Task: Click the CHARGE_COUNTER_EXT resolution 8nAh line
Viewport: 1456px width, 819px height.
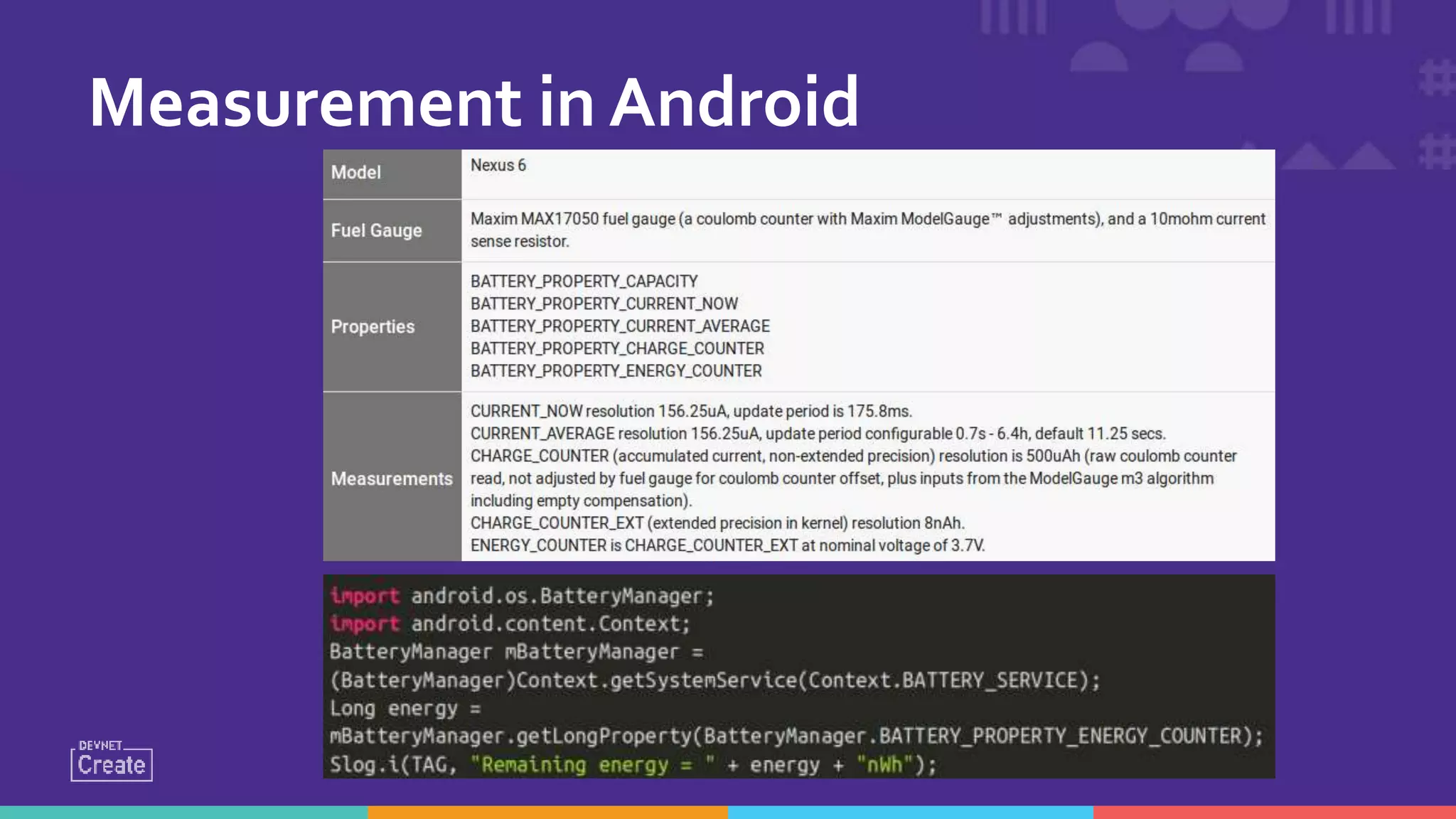Action: (718, 523)
